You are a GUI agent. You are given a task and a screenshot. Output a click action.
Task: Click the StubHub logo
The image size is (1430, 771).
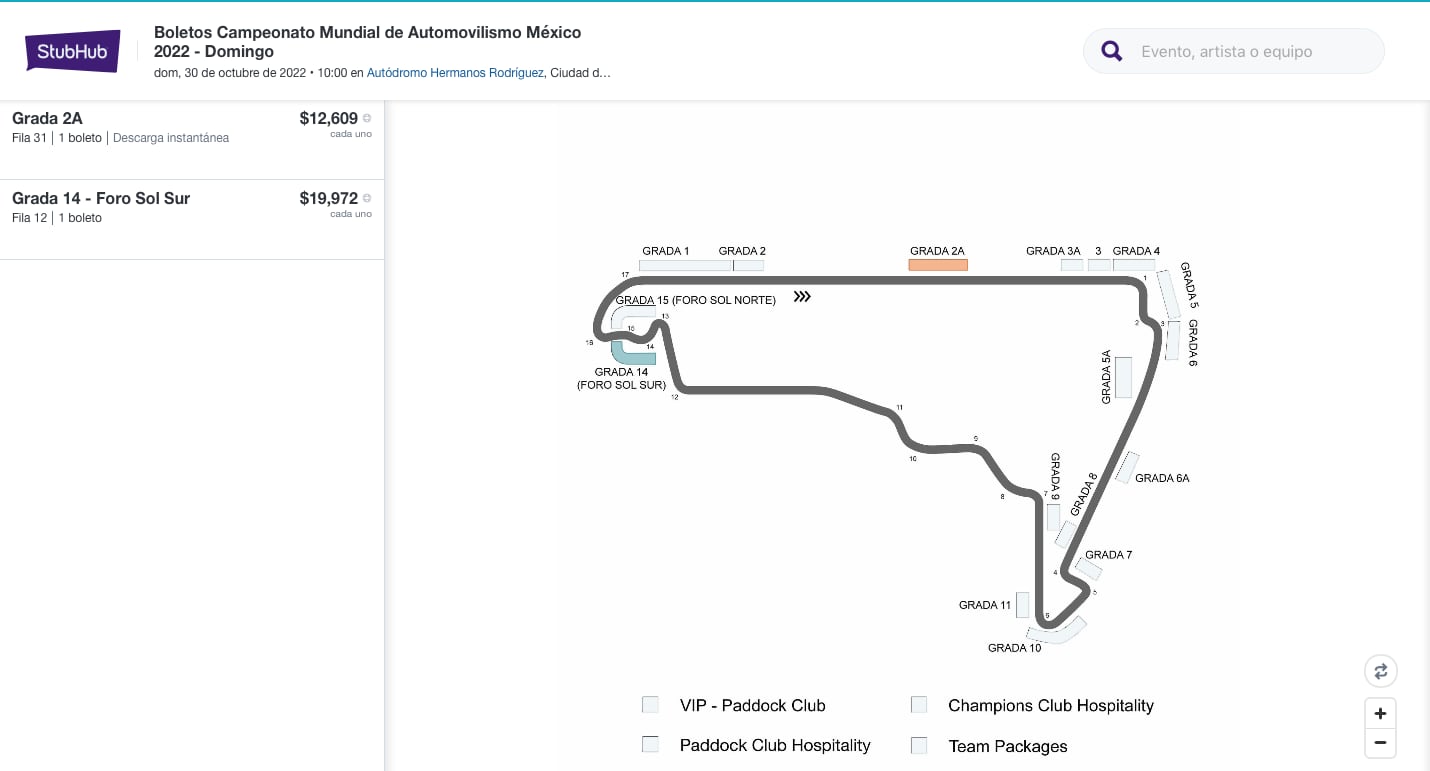pos(71,50)
